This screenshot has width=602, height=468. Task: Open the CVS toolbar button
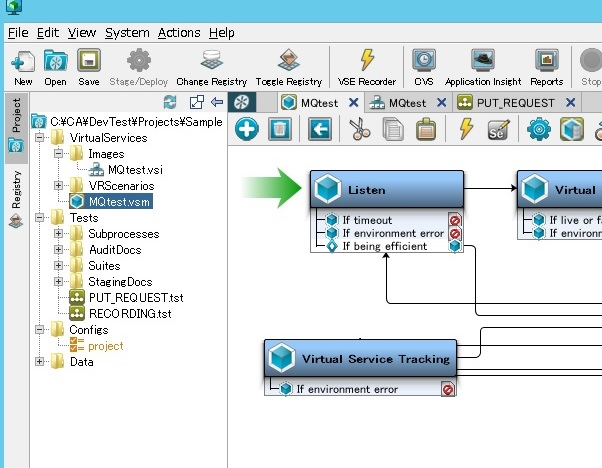pos(423,61)
